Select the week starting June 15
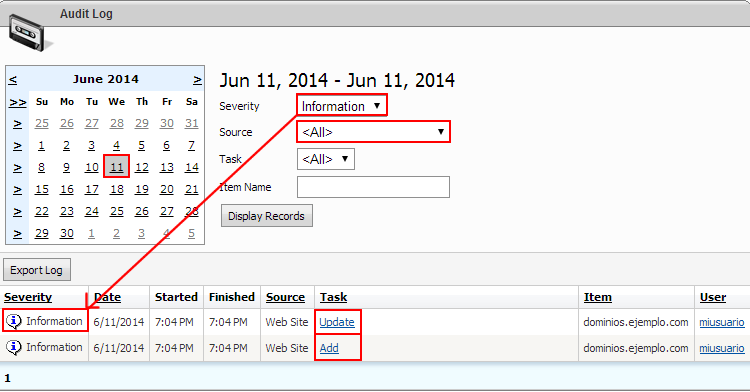This screenshot has width=750, height=392. [18, 190]
